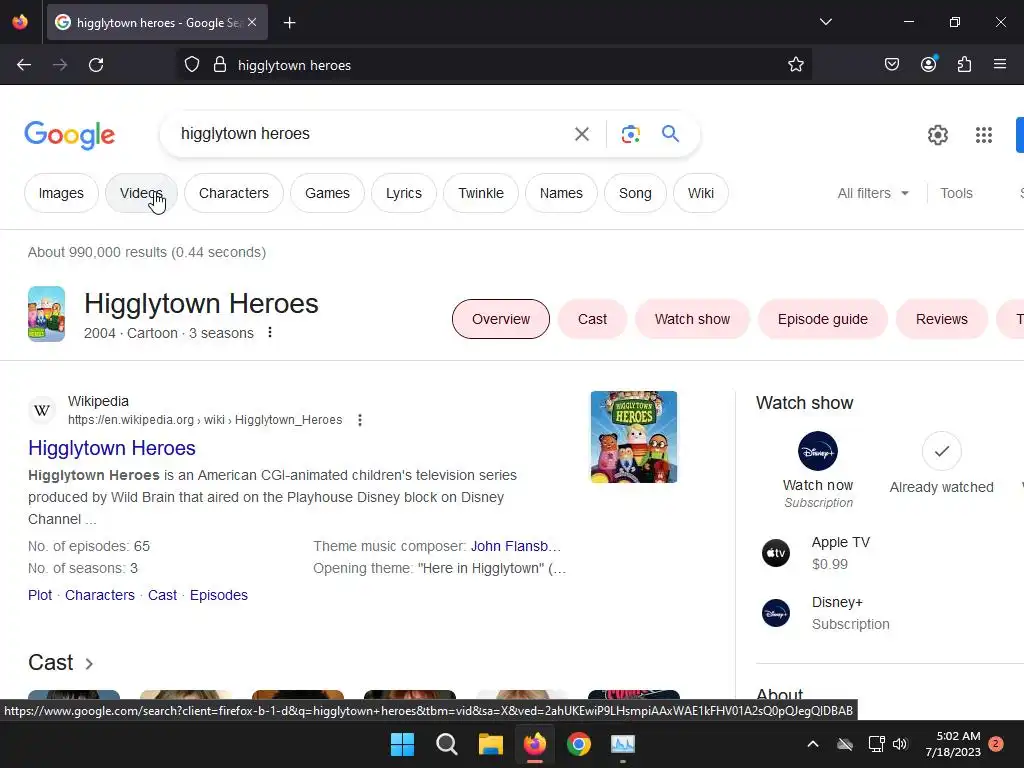Open File Explorer from taskbar
This screenshot has width=1024, height=768.
click(x=490, y=744)
